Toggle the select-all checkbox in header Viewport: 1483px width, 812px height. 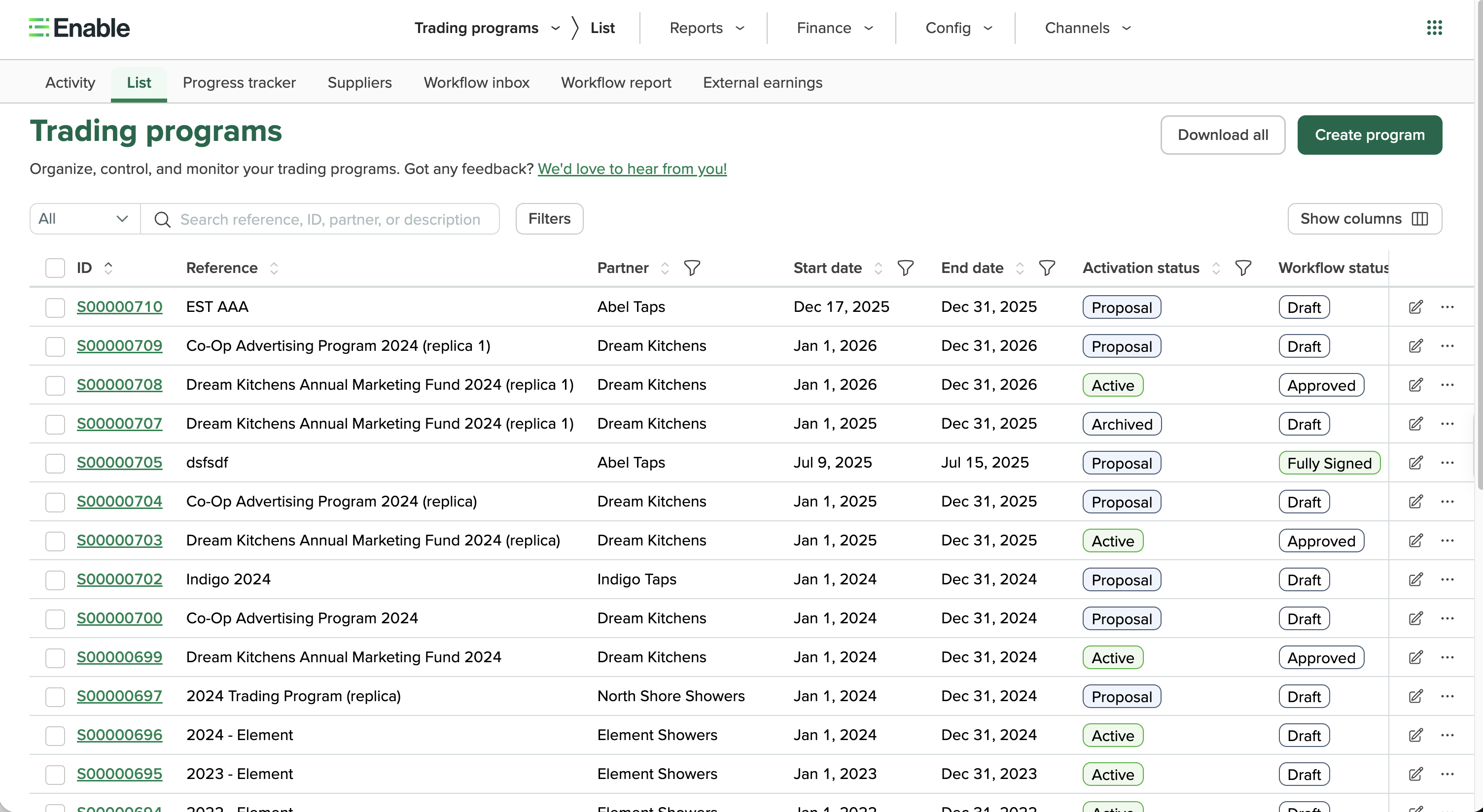pyautogui.click(x=55, y=268)
